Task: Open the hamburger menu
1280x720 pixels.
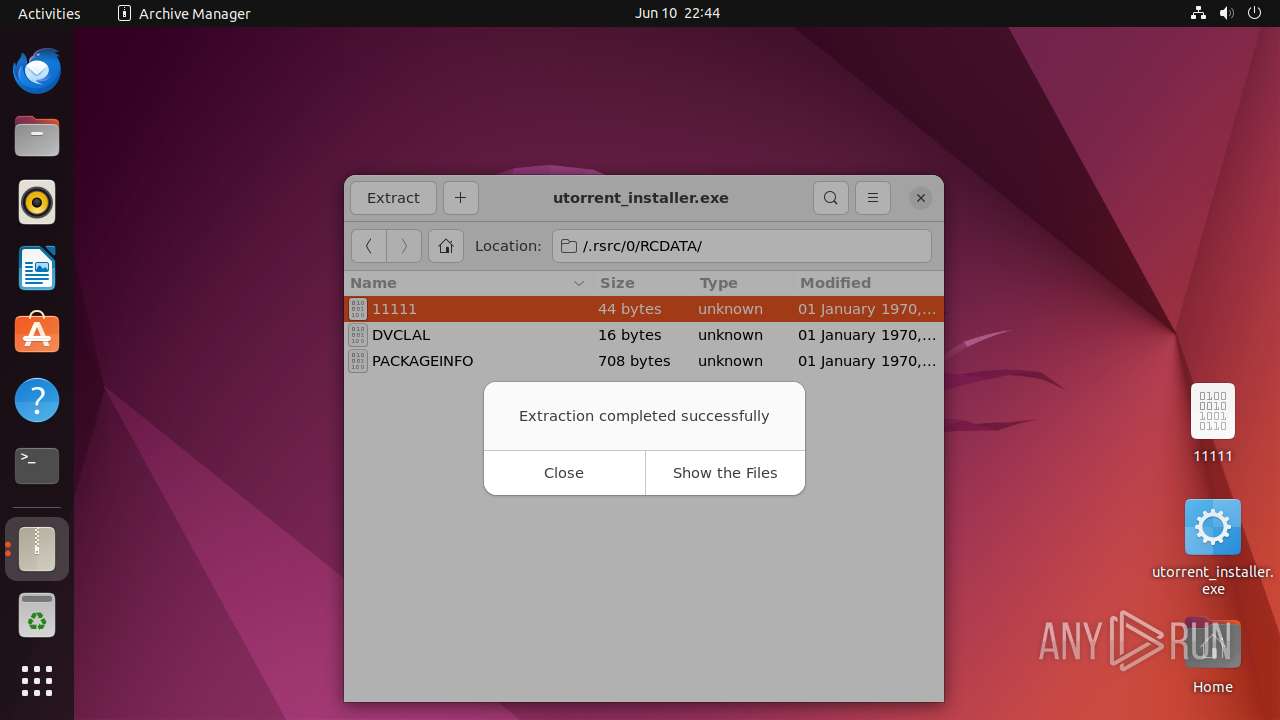Action: tap(873, 198)
